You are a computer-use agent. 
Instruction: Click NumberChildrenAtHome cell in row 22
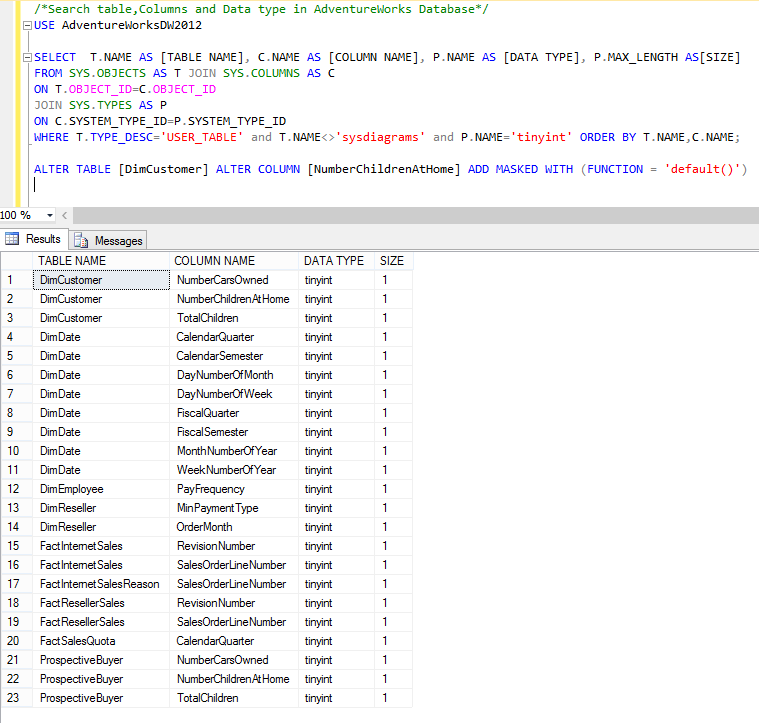point(234,679)
